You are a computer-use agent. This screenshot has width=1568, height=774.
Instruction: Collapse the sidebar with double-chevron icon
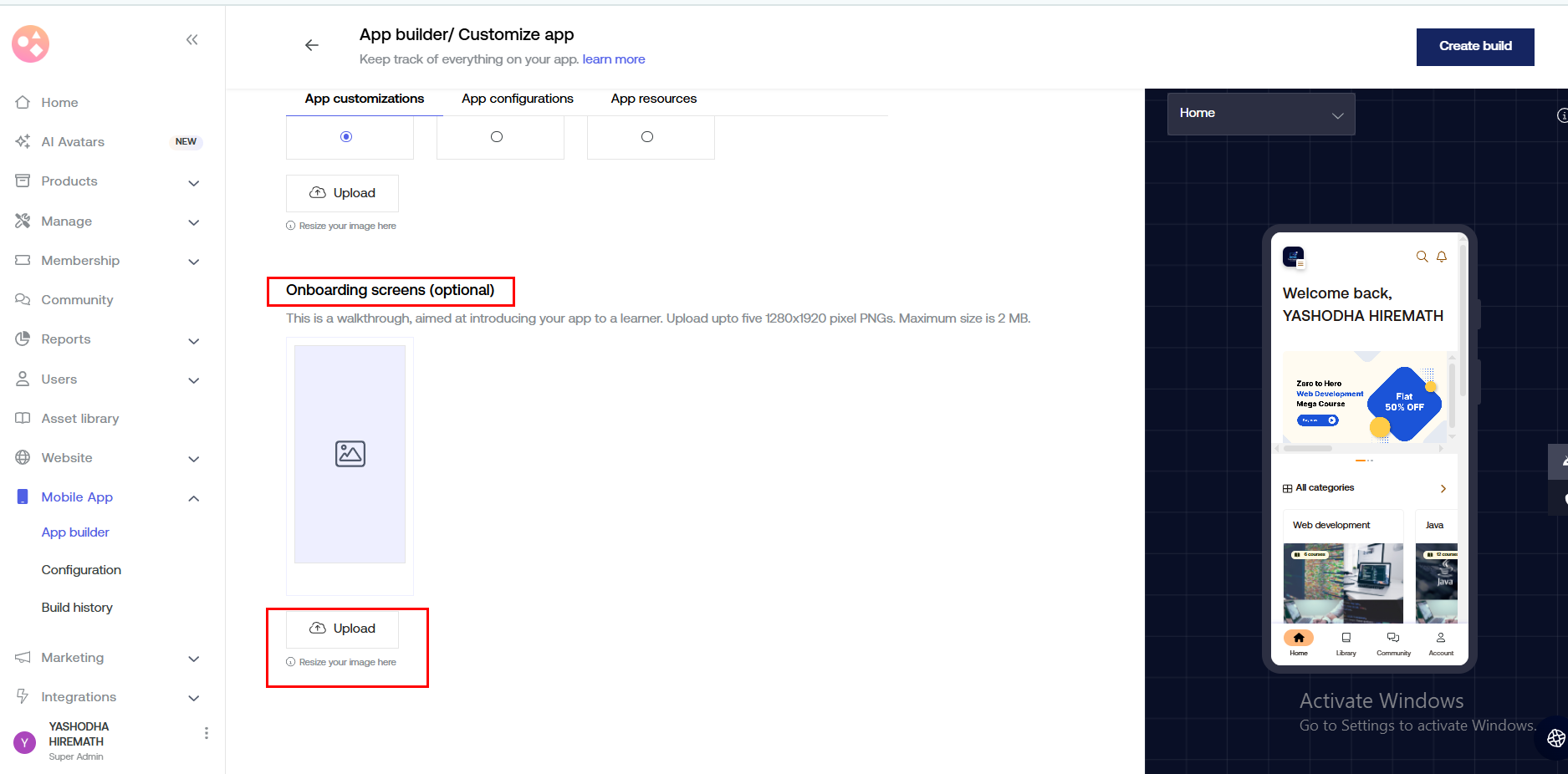pyautogui.click(x=192, y=39)
